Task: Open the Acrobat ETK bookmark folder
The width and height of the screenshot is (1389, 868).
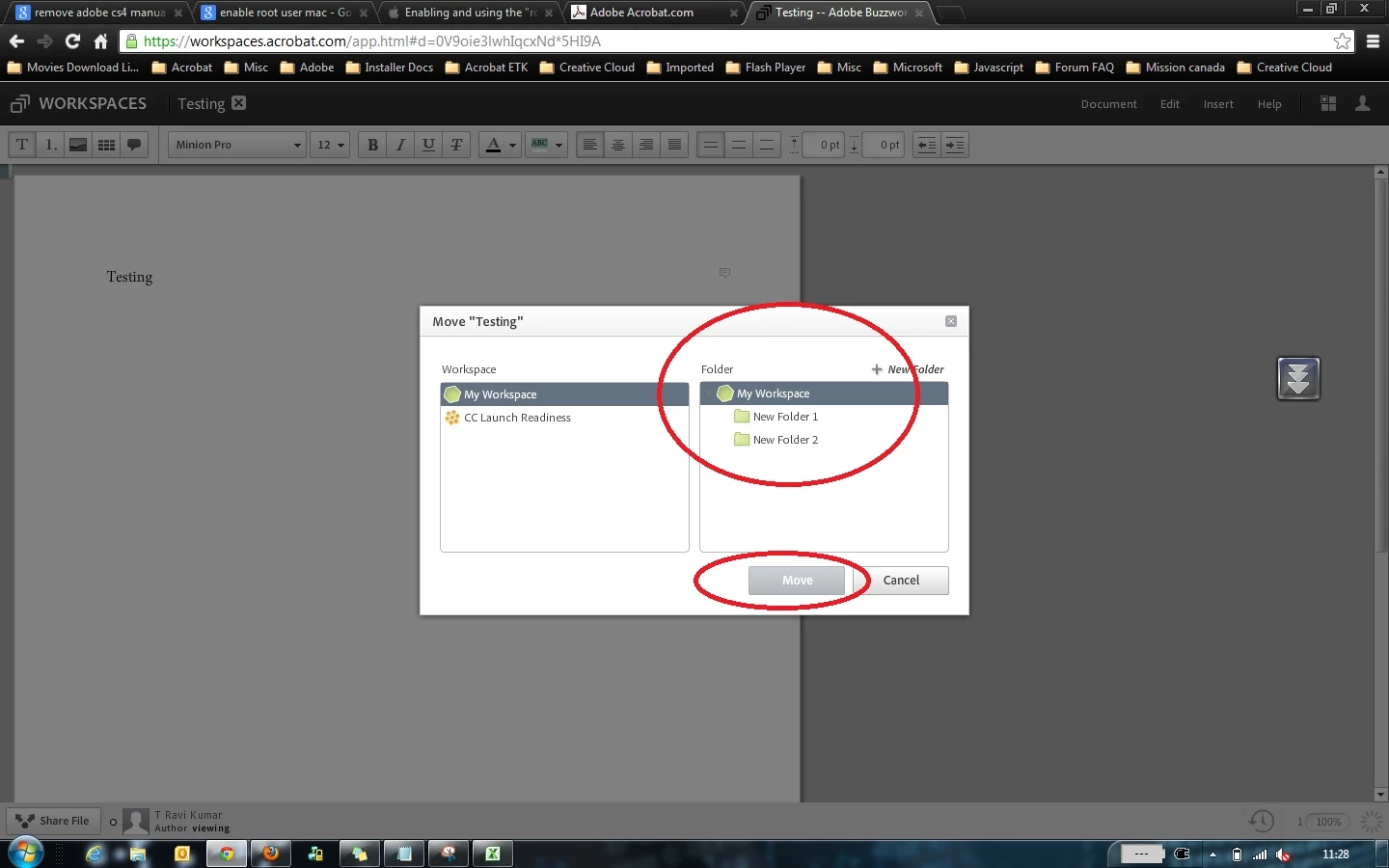Action: (487, 68)
